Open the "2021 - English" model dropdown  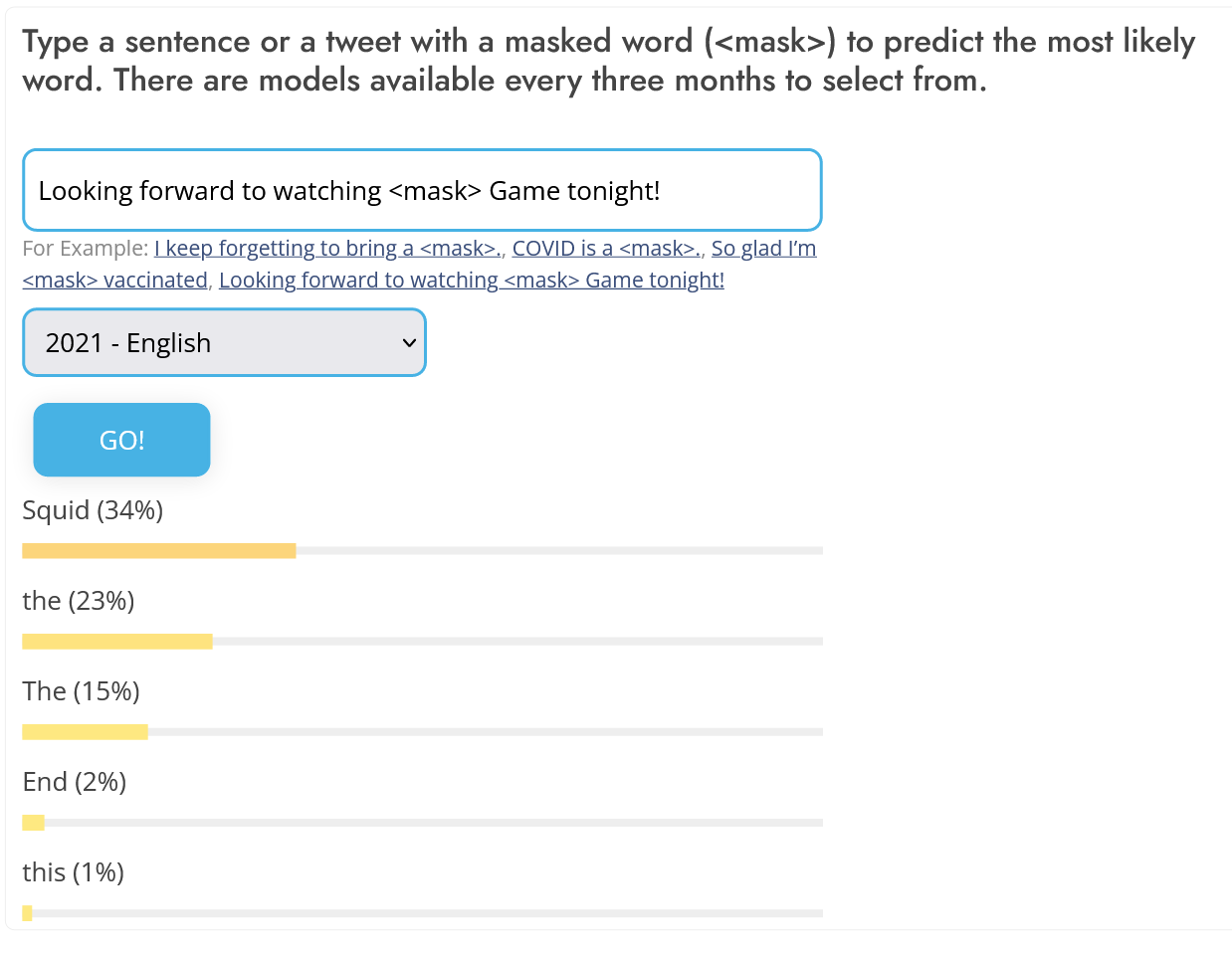pos(224,343)
